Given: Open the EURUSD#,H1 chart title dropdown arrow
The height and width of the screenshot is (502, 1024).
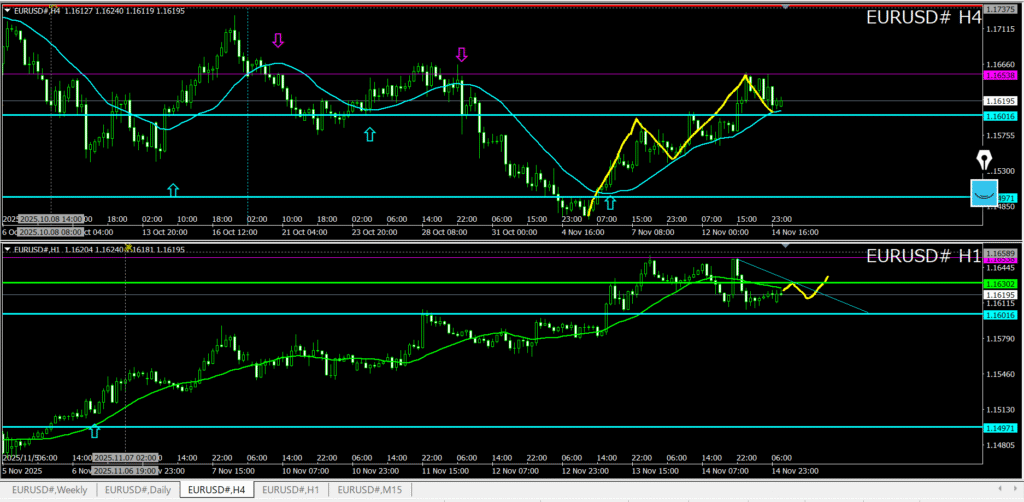Looking at the screenshot, I should tap(7, 248).
